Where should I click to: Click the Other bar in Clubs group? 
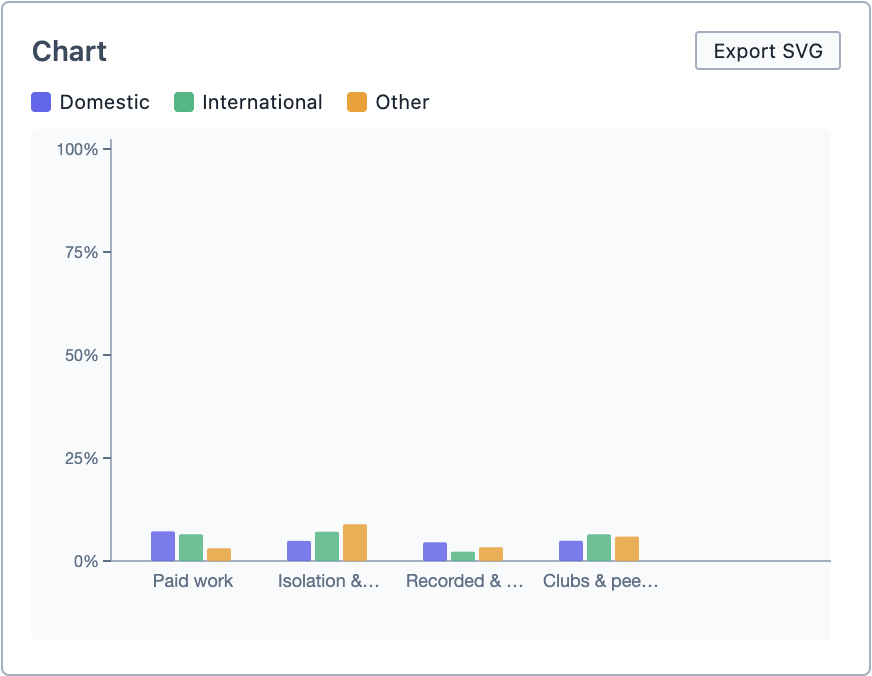pyautogui.click(x=627, y=549)
